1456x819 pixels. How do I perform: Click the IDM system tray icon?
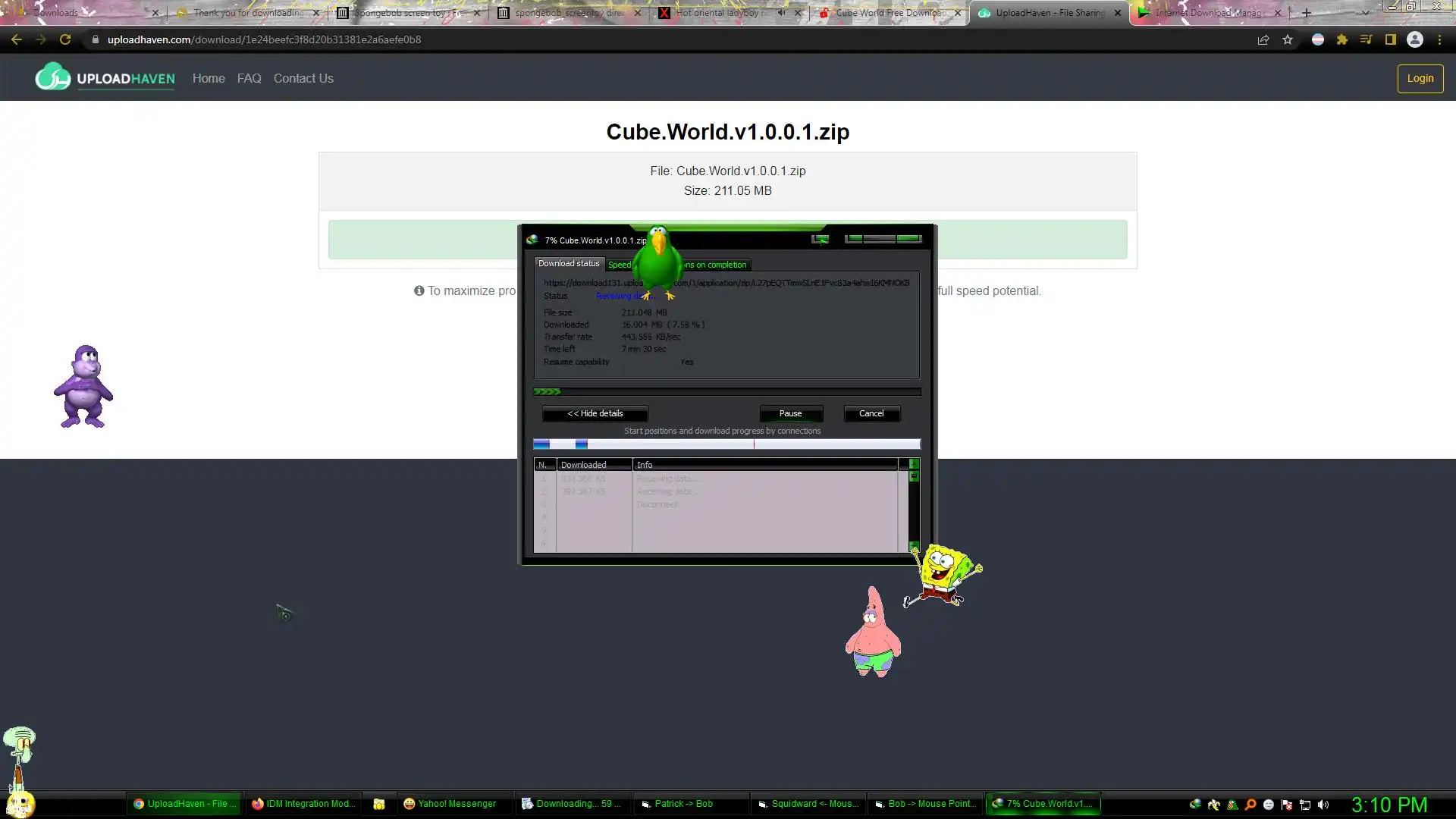1195,805
